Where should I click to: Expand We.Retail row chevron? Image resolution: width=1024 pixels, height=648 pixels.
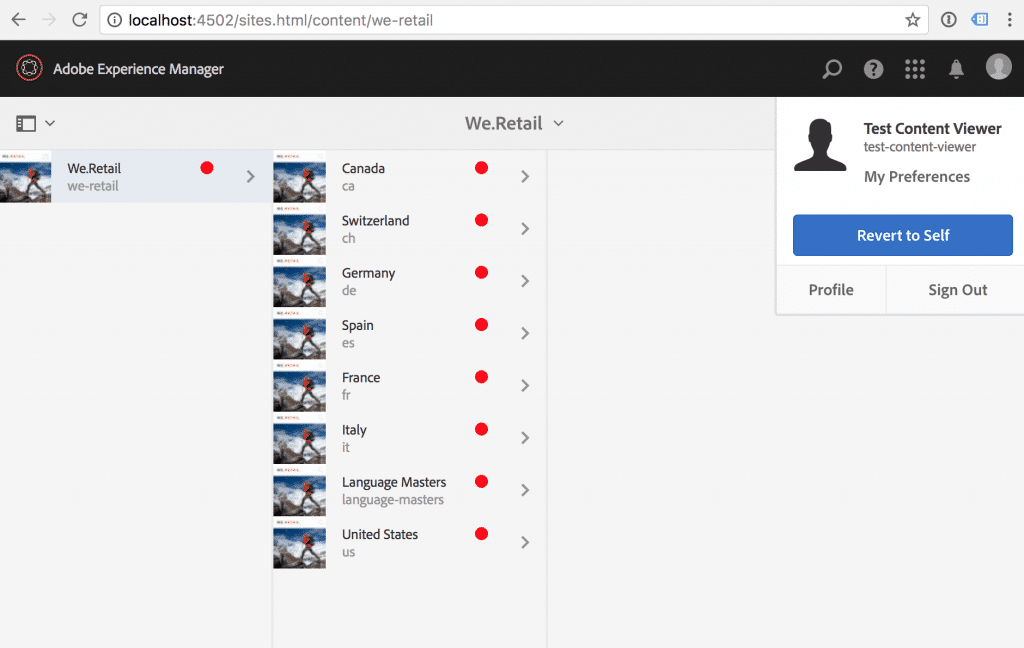point(251,176)
